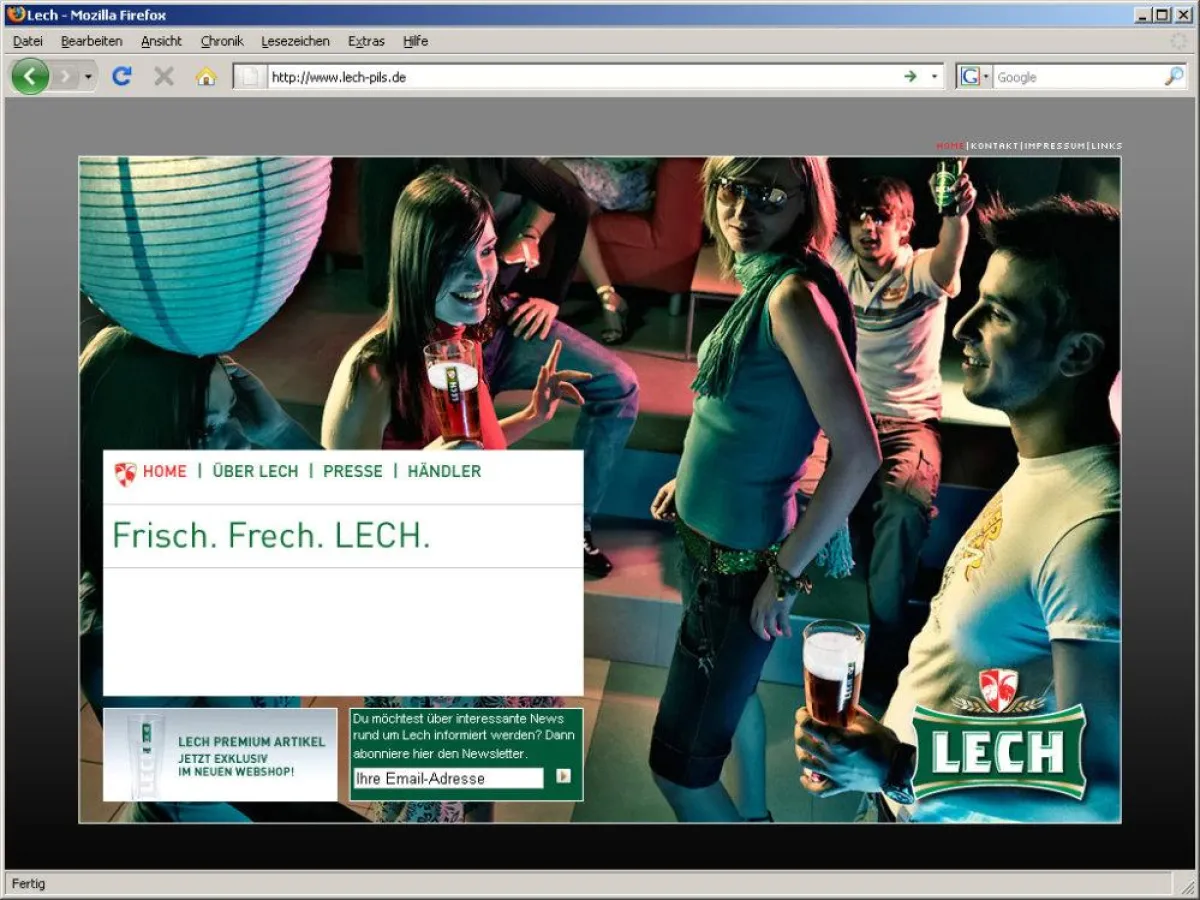Start a Google search with the magnifier icon
Viewport: 1200px width, 900px height.
click(1173, 76)
